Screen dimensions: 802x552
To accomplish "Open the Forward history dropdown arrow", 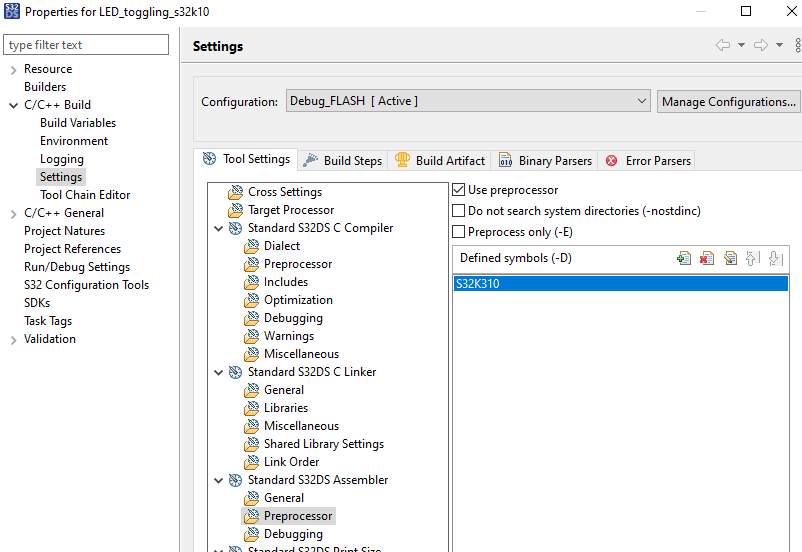I will (779, 45).
